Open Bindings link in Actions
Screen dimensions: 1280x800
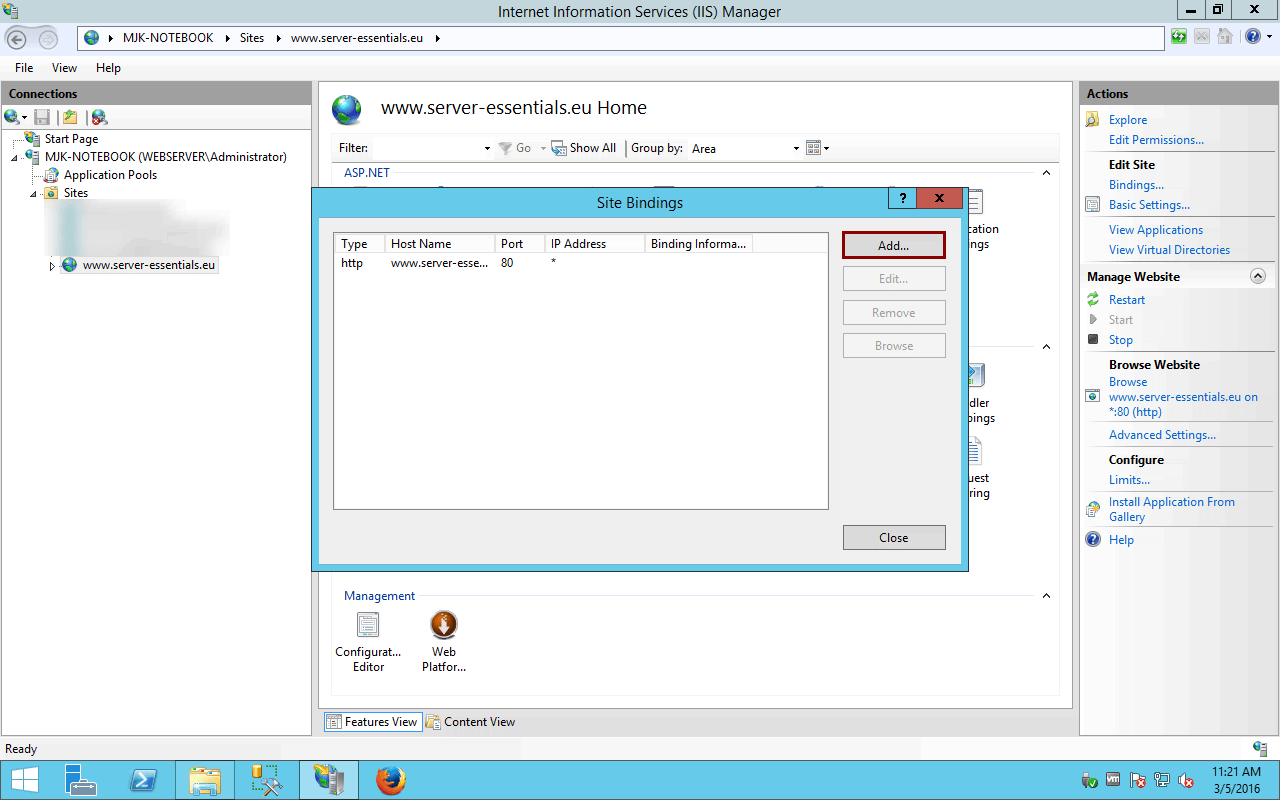click(x=1136, y=185)
